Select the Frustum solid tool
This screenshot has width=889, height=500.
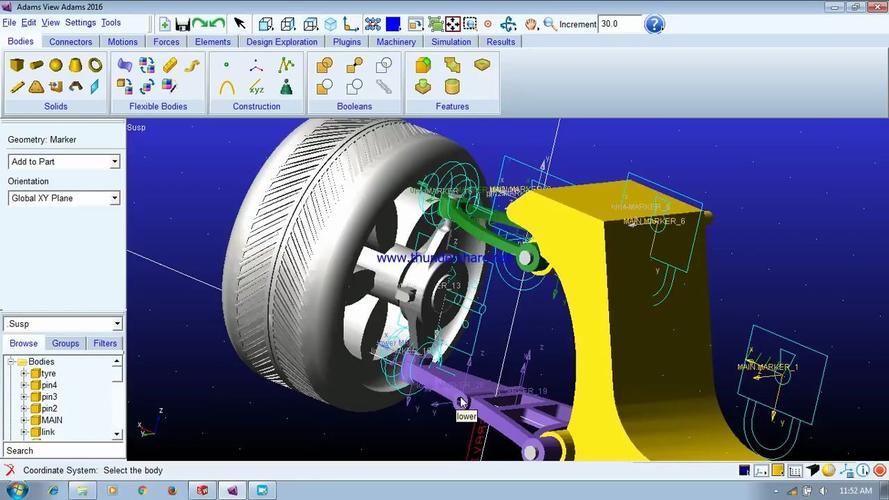point(75,65)
